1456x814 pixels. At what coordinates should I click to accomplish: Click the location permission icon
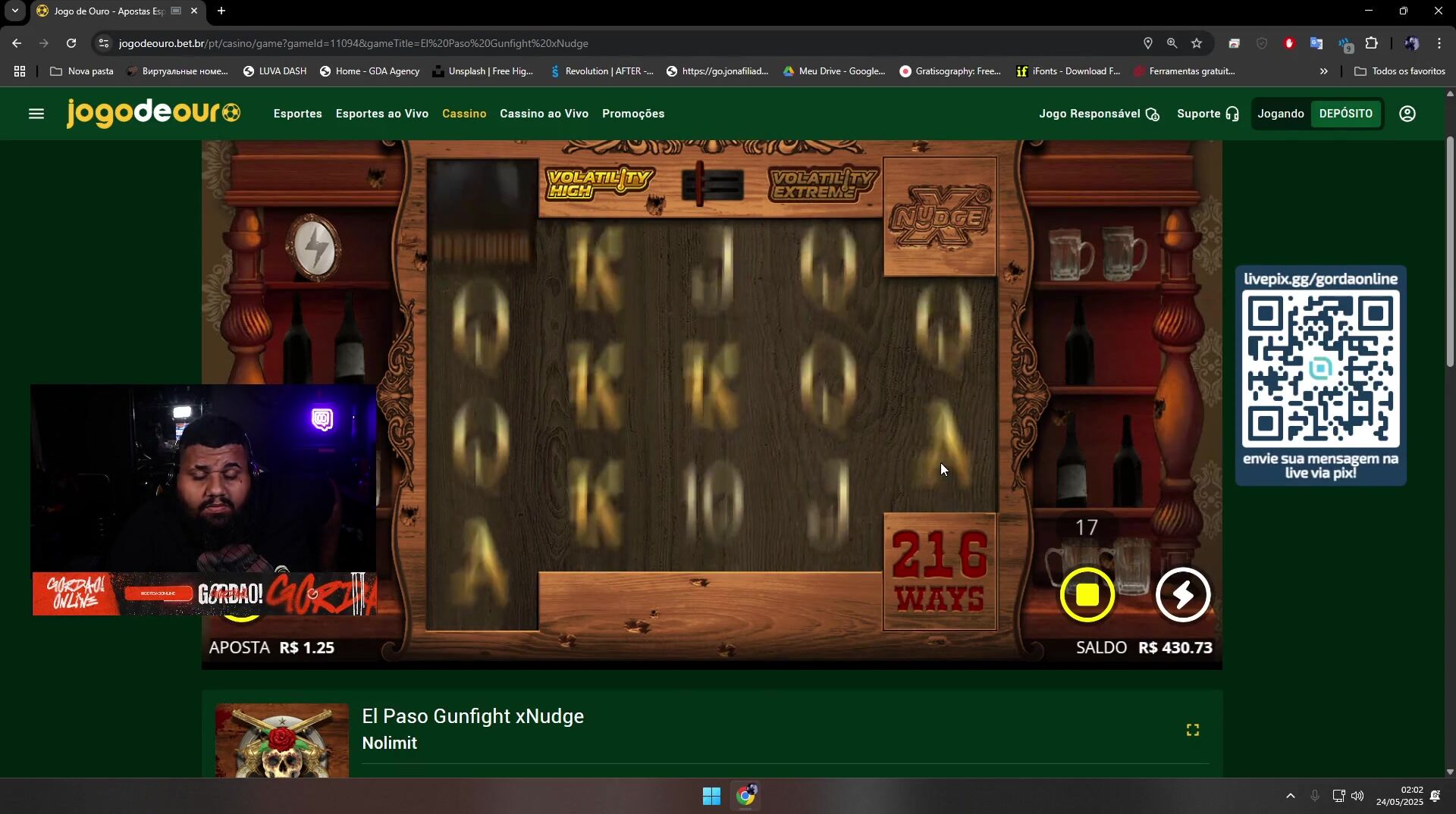point(1148,43)
